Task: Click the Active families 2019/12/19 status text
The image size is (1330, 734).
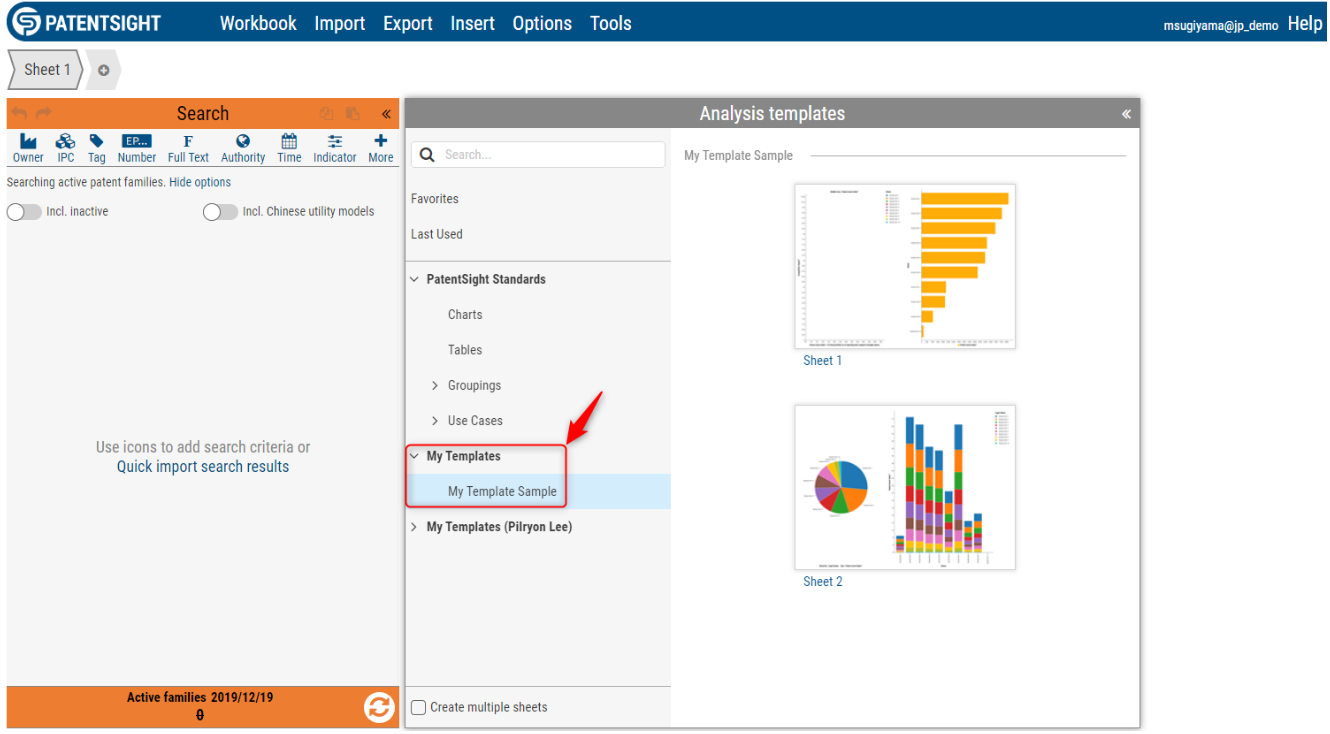Action: click(200, 698)
